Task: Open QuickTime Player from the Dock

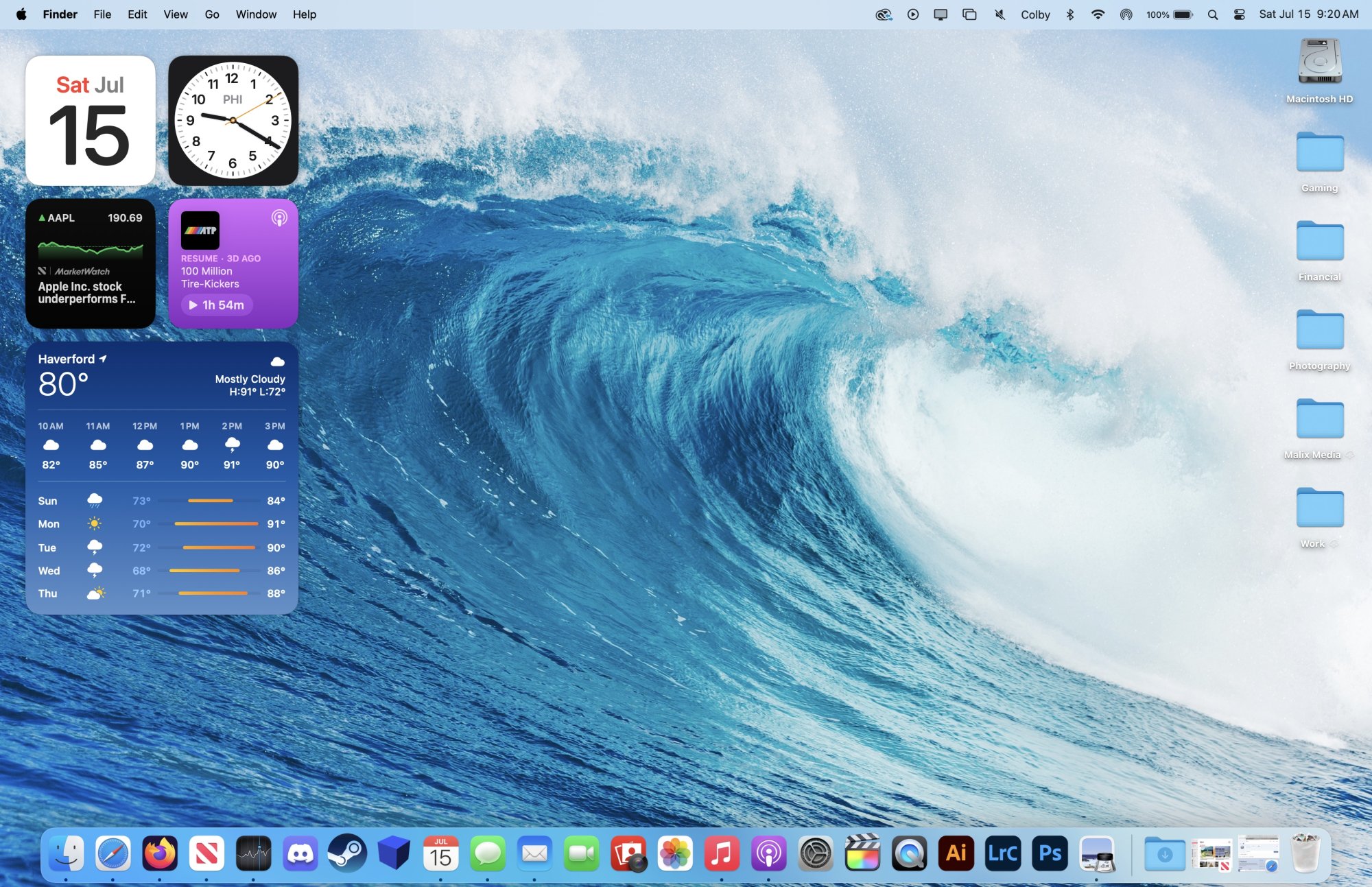Action: click(909, 853)
